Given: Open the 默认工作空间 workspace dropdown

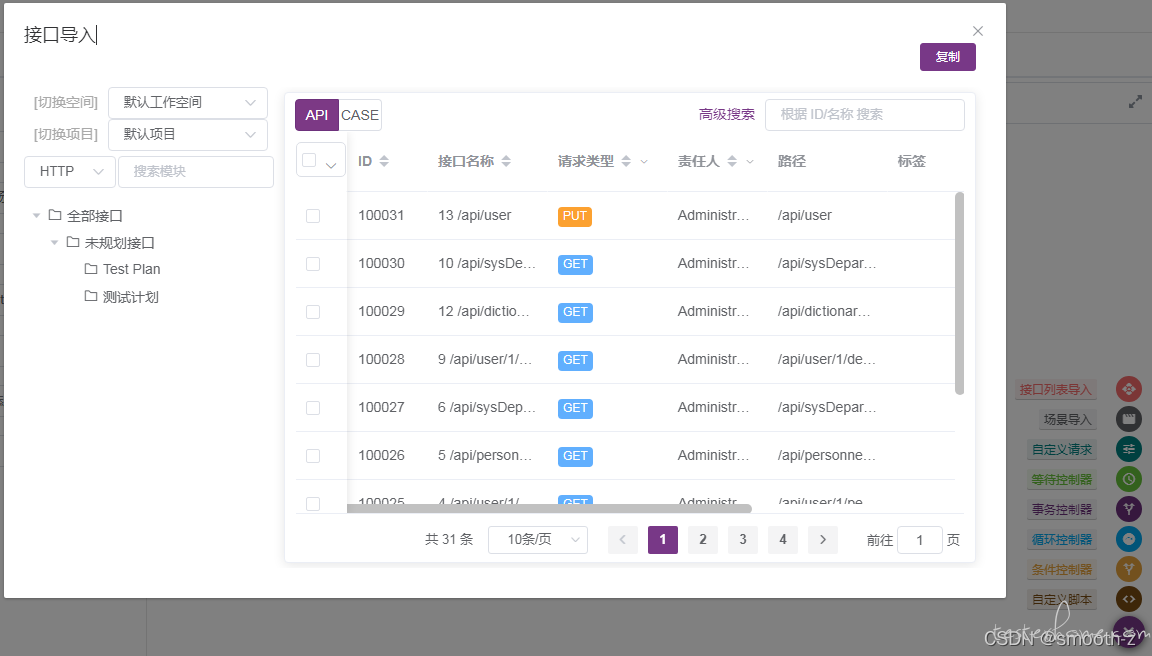Looking at the screenshot, I should click(x=188, y=103).
